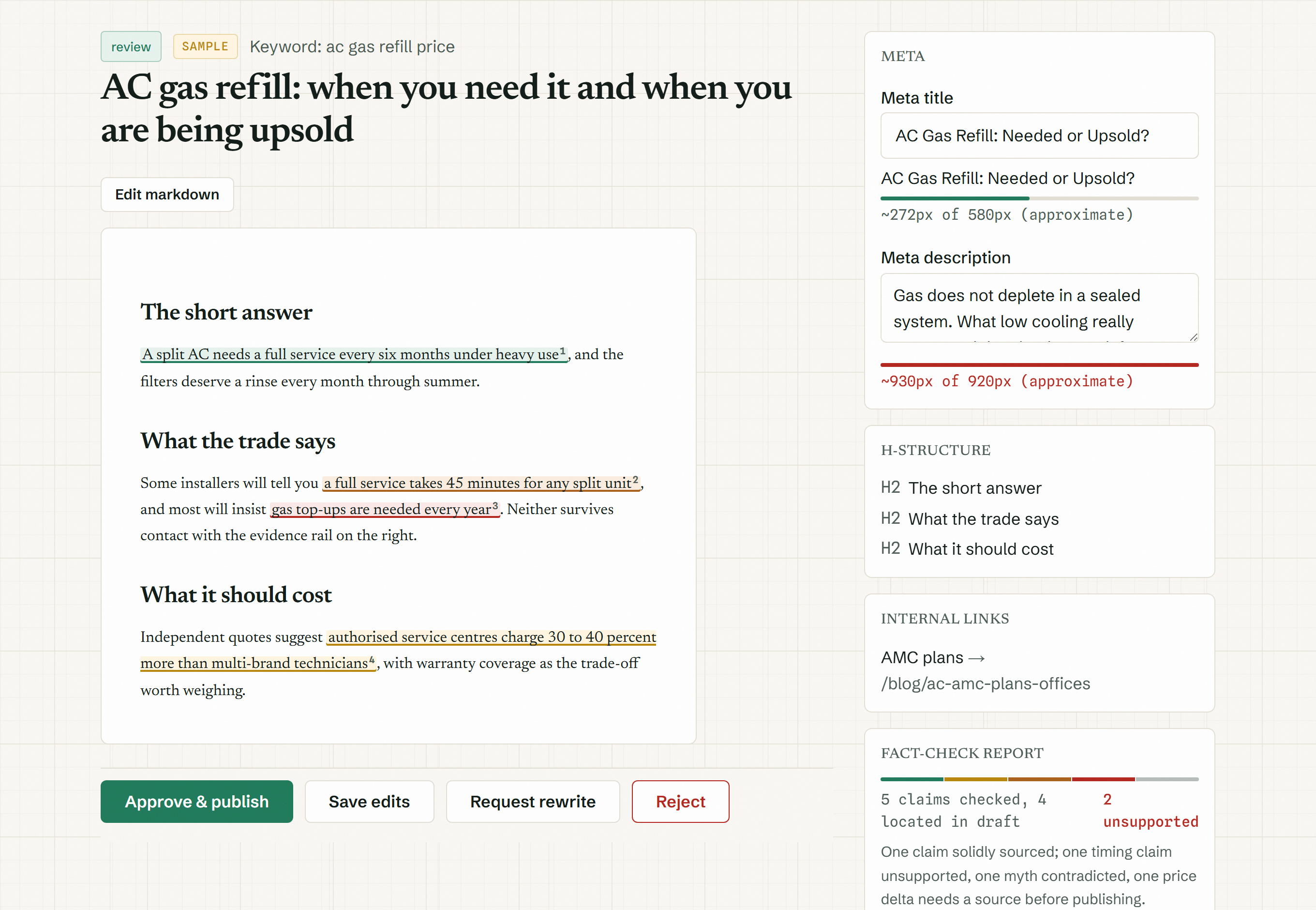Click 'What it should cost' heading in draft

click(236, 595)
